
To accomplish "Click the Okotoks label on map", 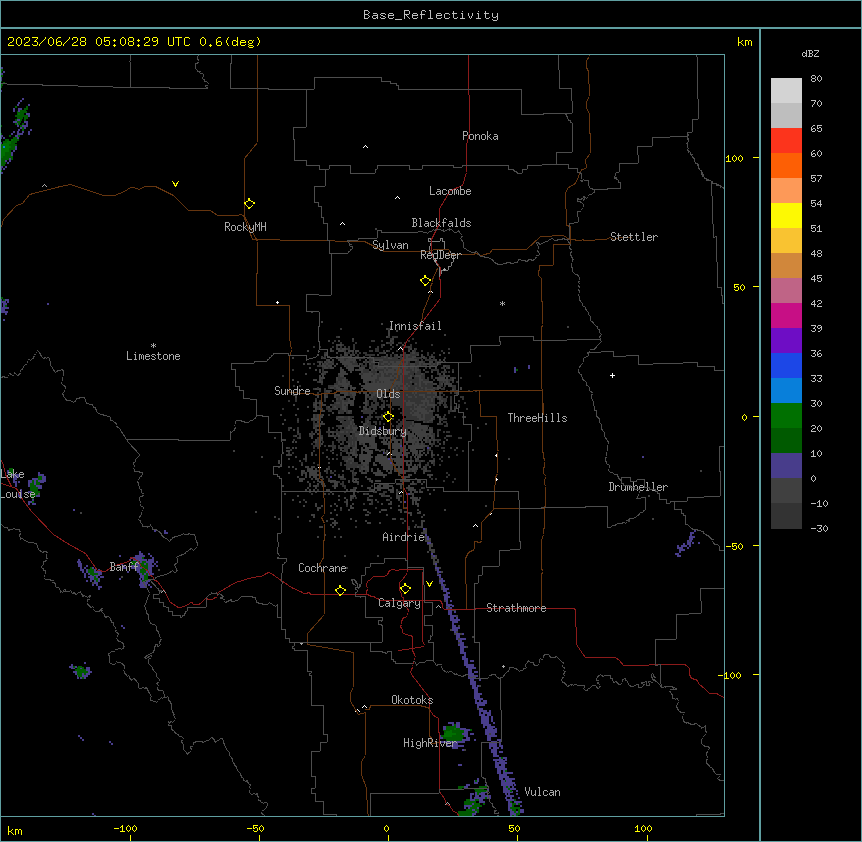I will pos(412,700).
